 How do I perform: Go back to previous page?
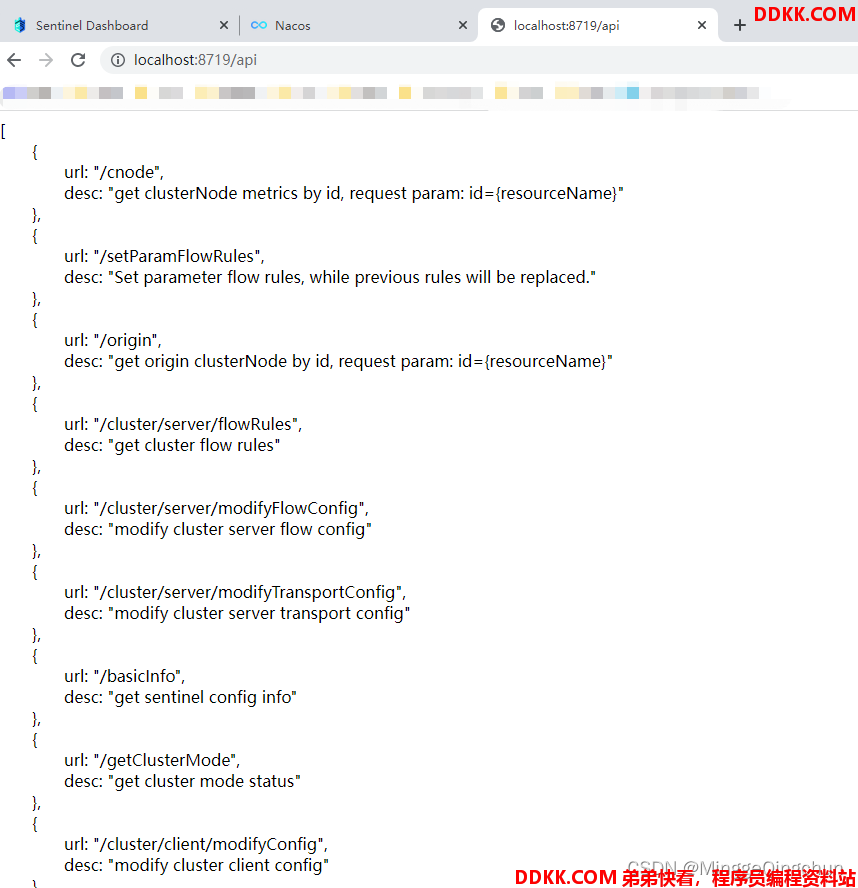pyautogui.click(x=14, y=60)
